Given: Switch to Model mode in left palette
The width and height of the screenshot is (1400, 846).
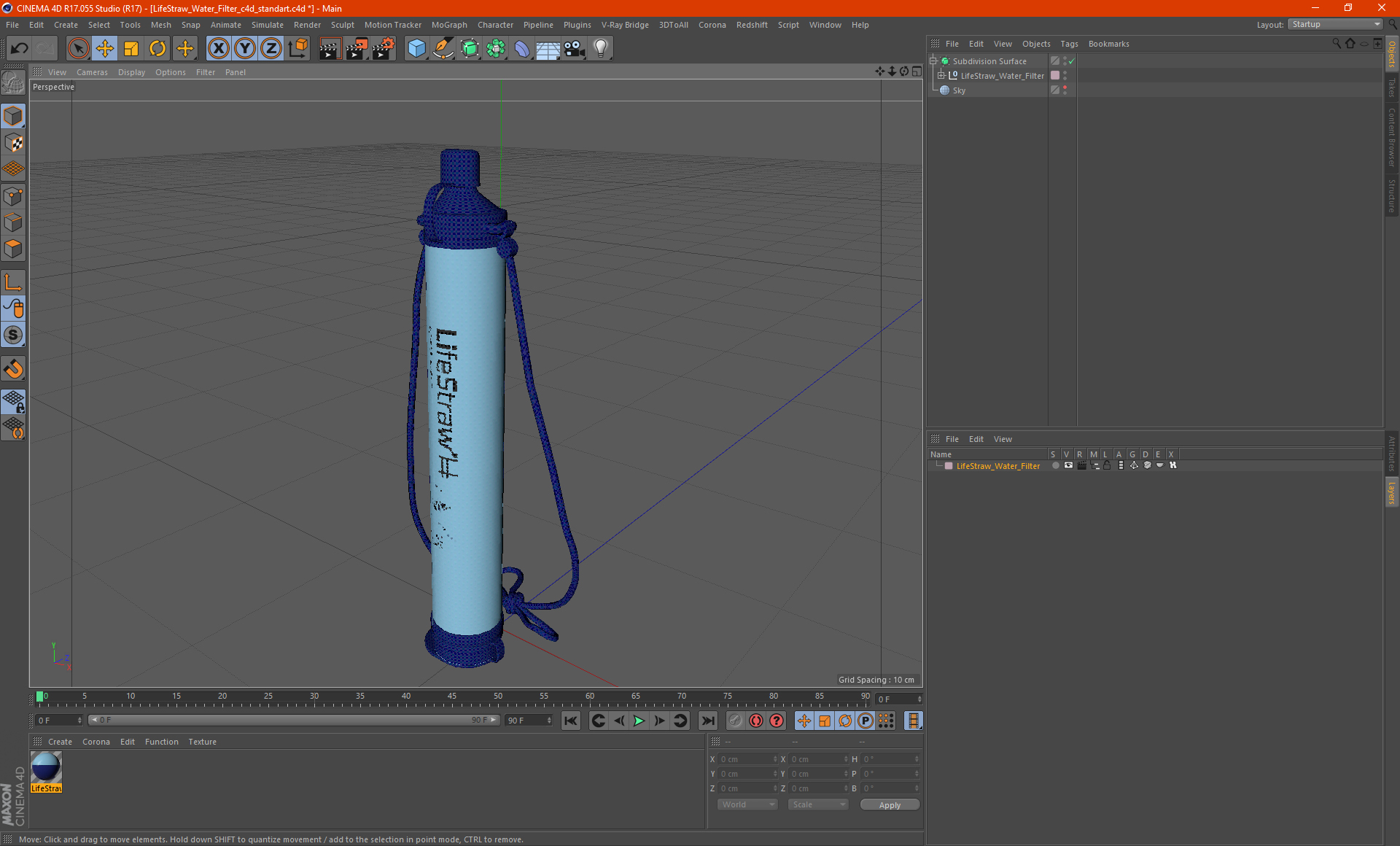Looking at the screenshot, I should point(14,116).
